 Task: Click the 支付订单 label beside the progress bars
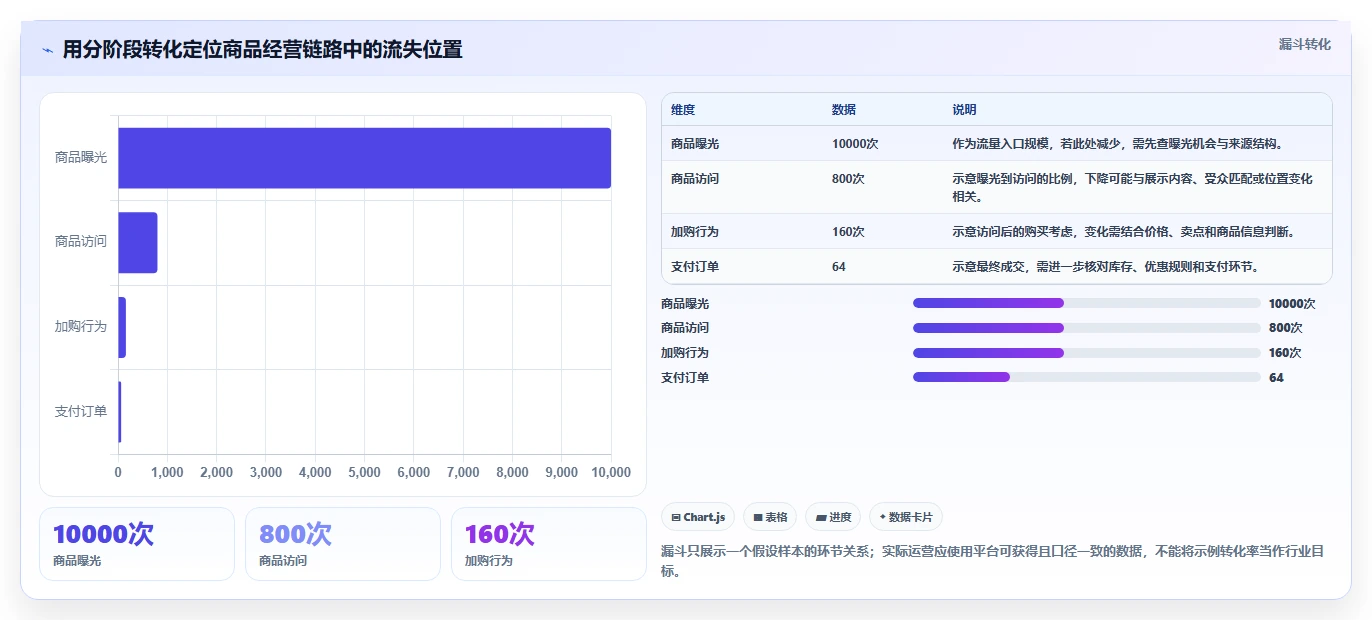685,378
